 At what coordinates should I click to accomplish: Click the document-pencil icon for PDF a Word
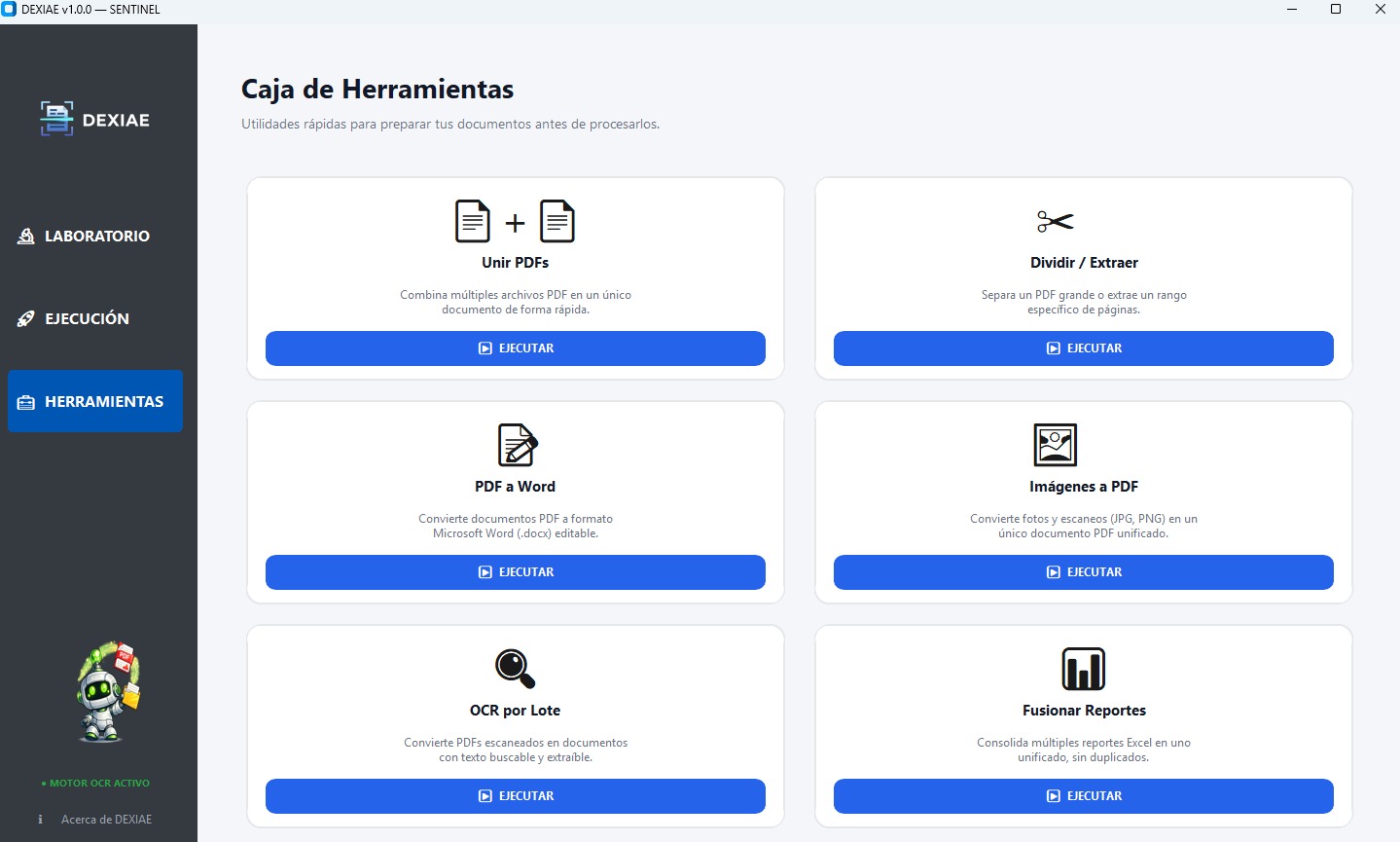[515, 445]
